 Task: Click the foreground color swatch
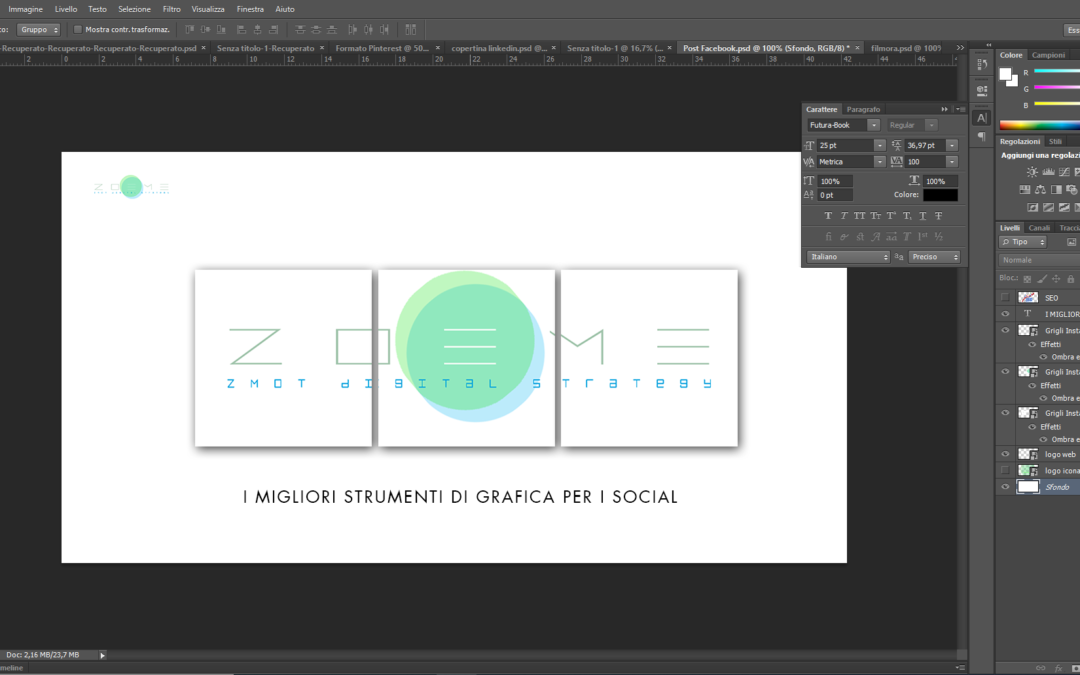(x=1006, y=74)
